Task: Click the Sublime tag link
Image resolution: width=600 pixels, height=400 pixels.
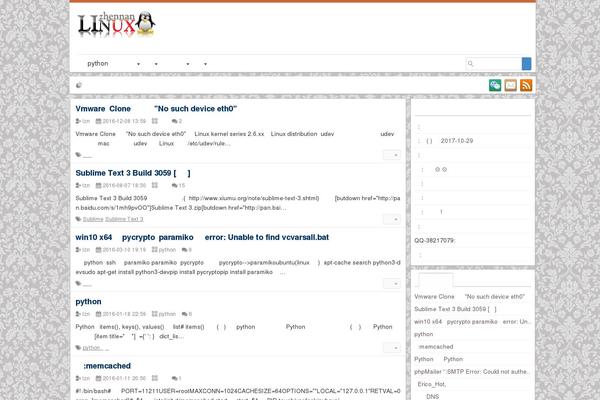Action: point(93,219)
